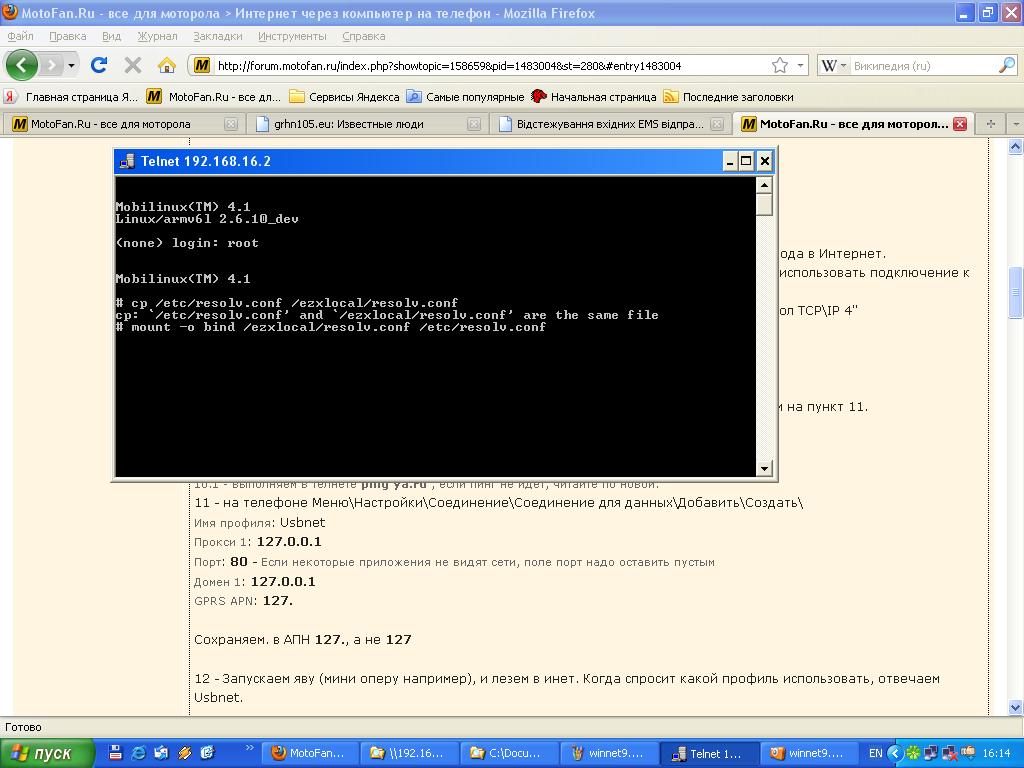Image resolution: width=1024 pixels, height=768 pixels.
Task: Close the active MotoFan.Ru tab
Action: [959, 124]
